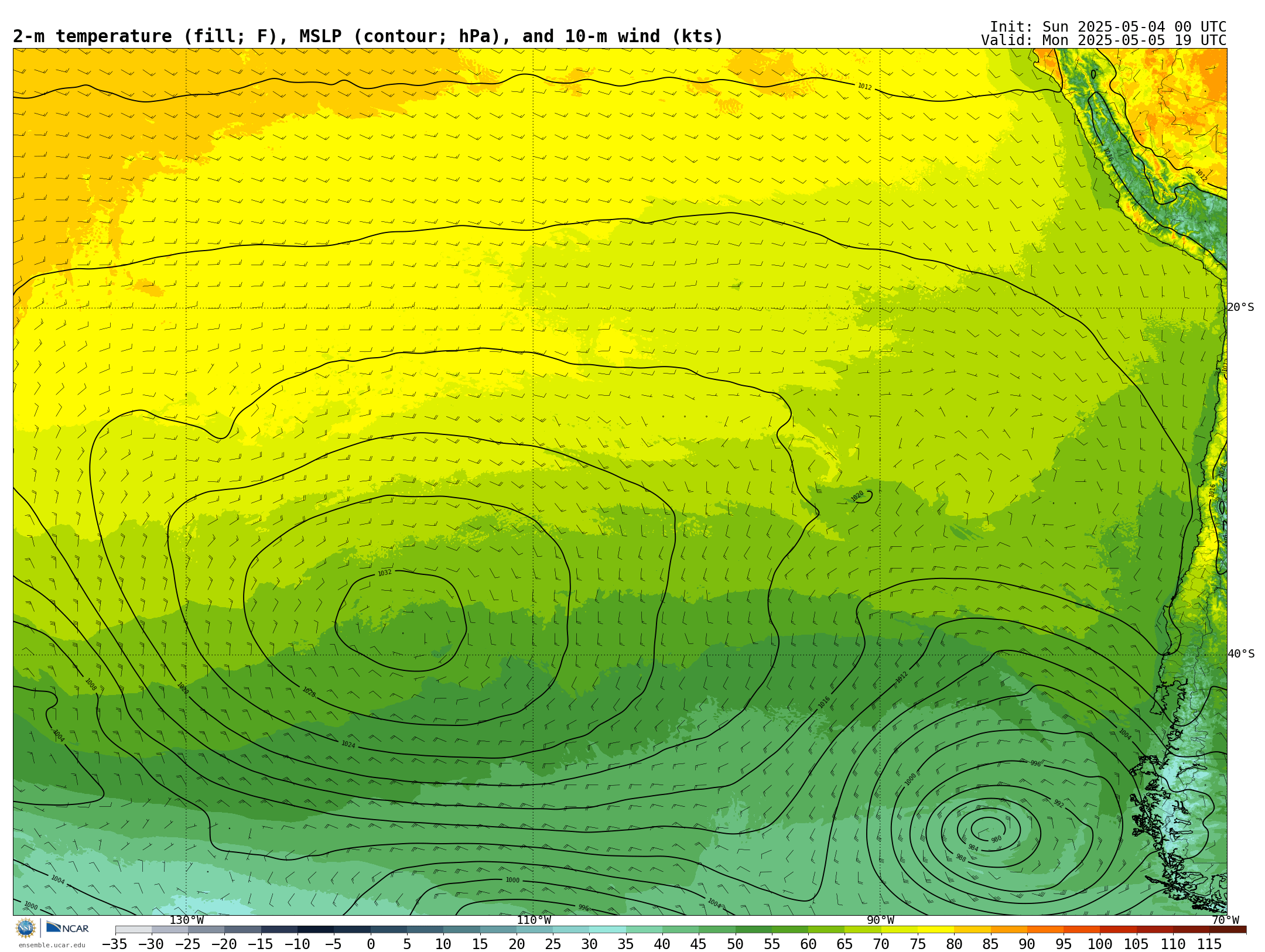Image resolution: width=1265 pixels, height=952 pixels.
Task: Click the 1024 isobar contour label
Action: (x=348, y=744)
